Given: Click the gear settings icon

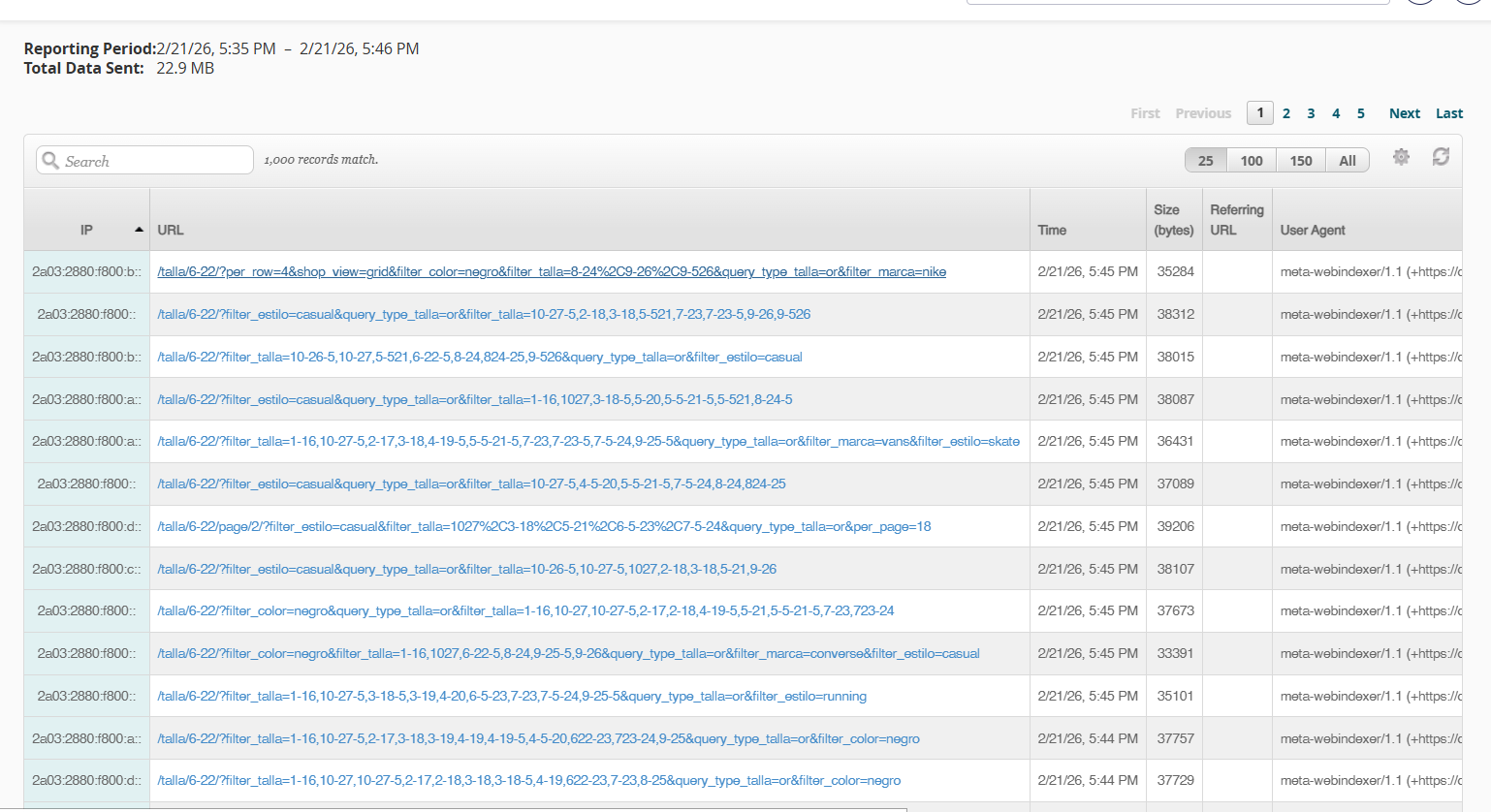Looking at the screenshot, I should [x=1401, y=157].
